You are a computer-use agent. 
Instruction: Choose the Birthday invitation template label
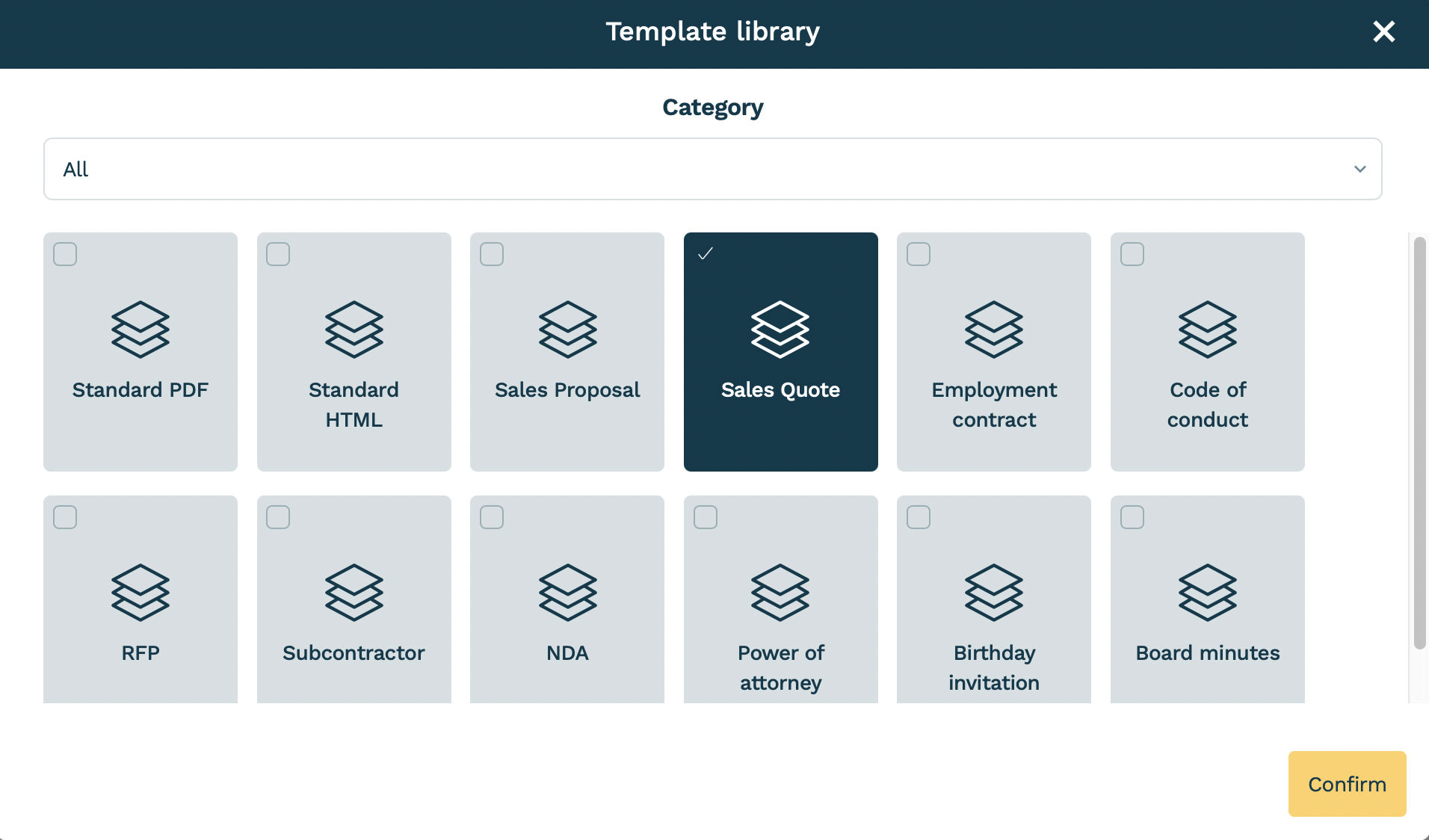994,667
